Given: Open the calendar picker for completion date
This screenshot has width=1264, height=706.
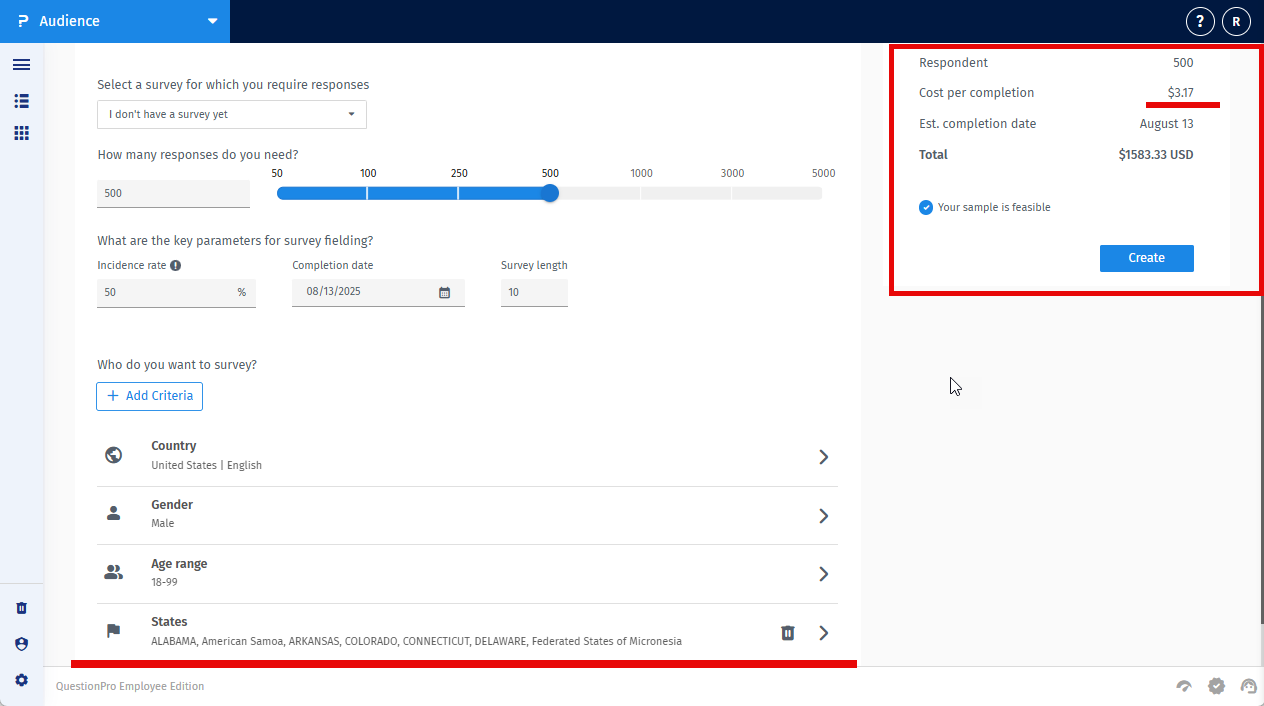Looking at the screenshot, I should pos(445,293).
